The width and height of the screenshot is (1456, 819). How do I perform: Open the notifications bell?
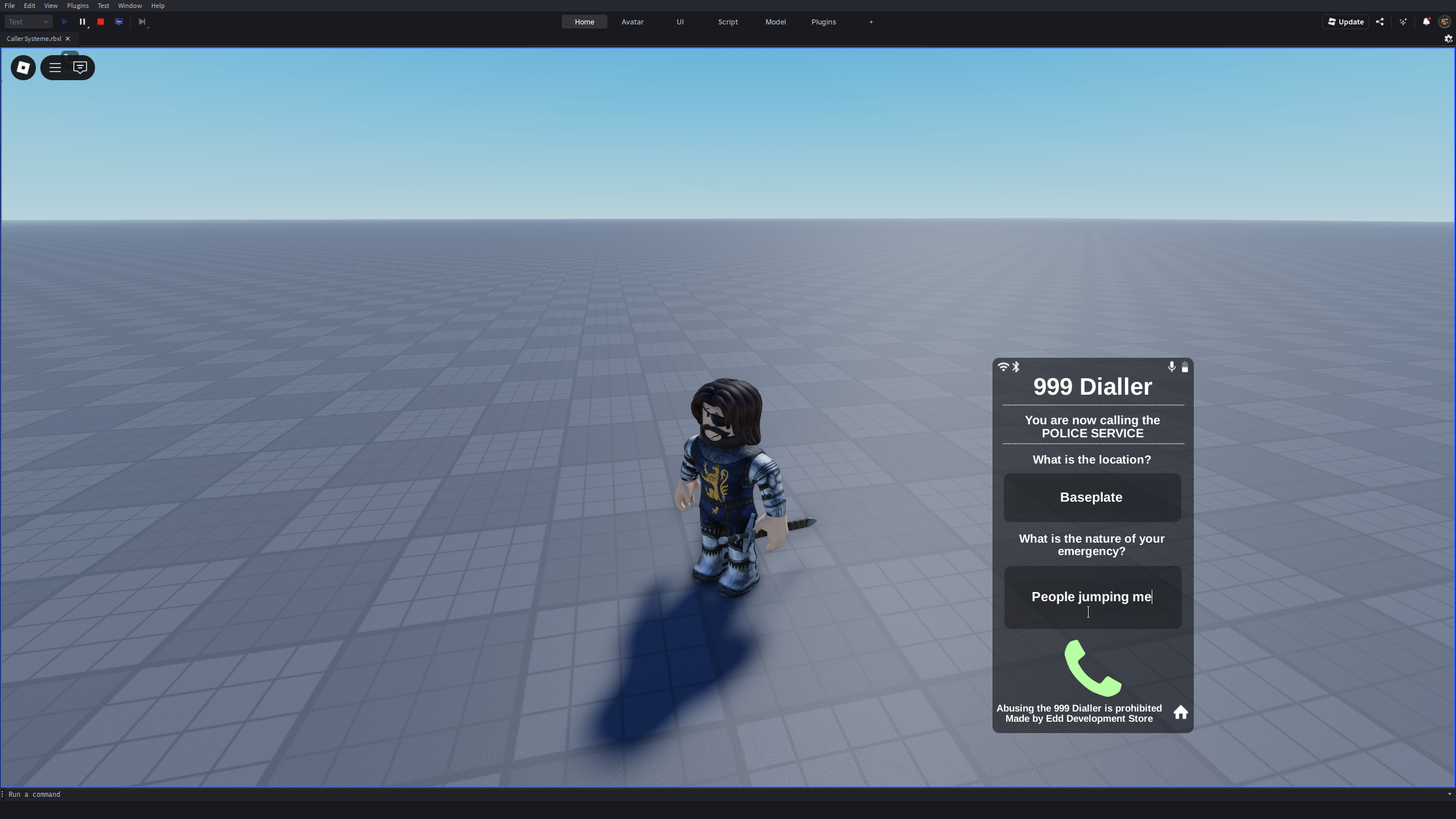1425,22
